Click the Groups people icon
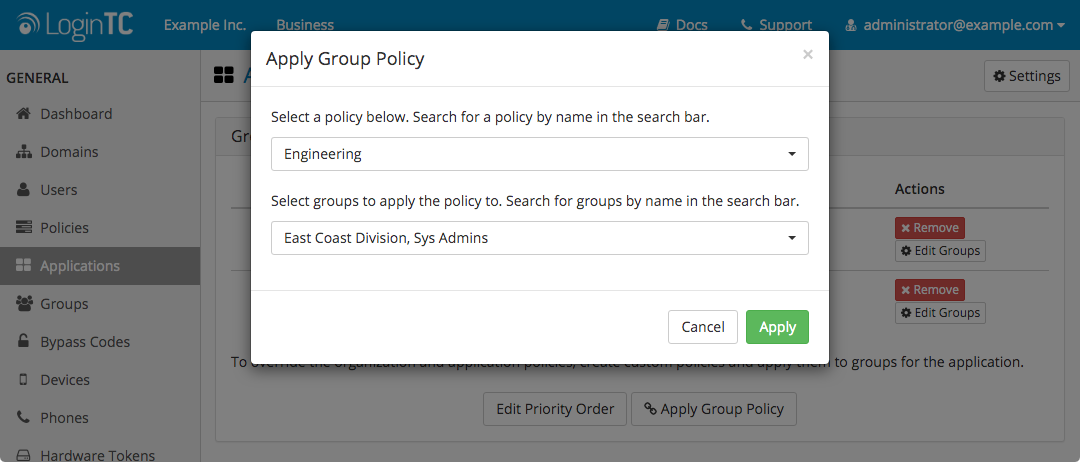 point(23,304)
